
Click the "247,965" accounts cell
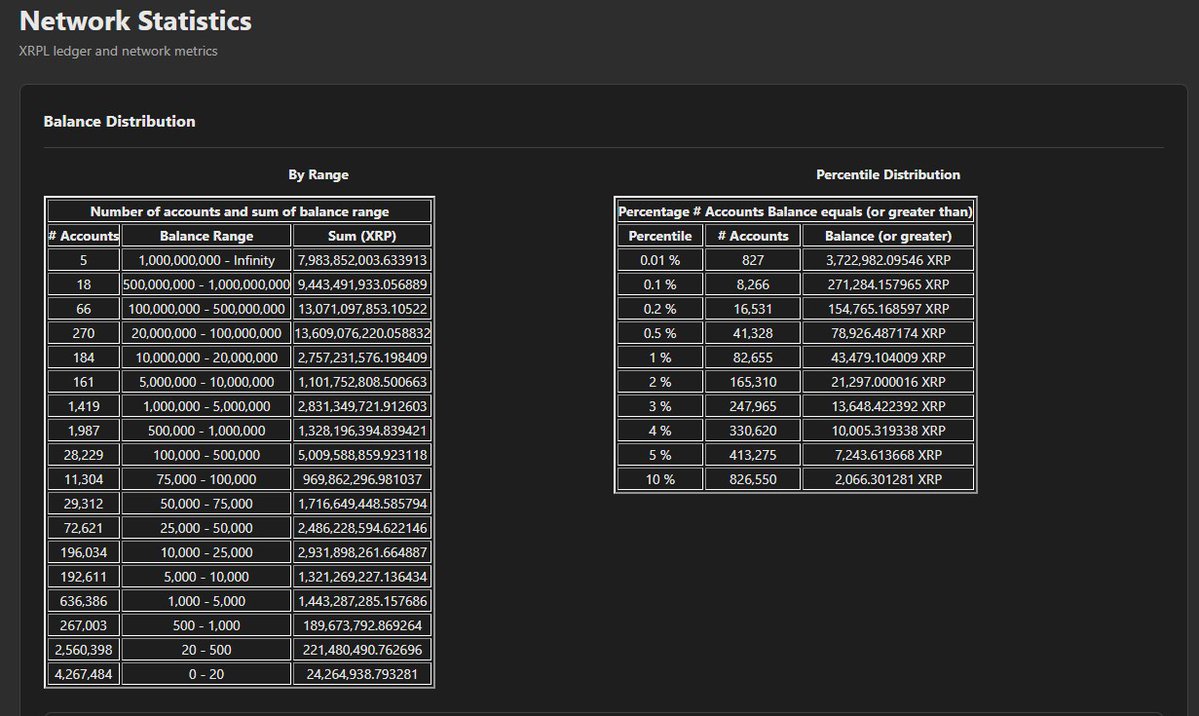click(752, 406)
